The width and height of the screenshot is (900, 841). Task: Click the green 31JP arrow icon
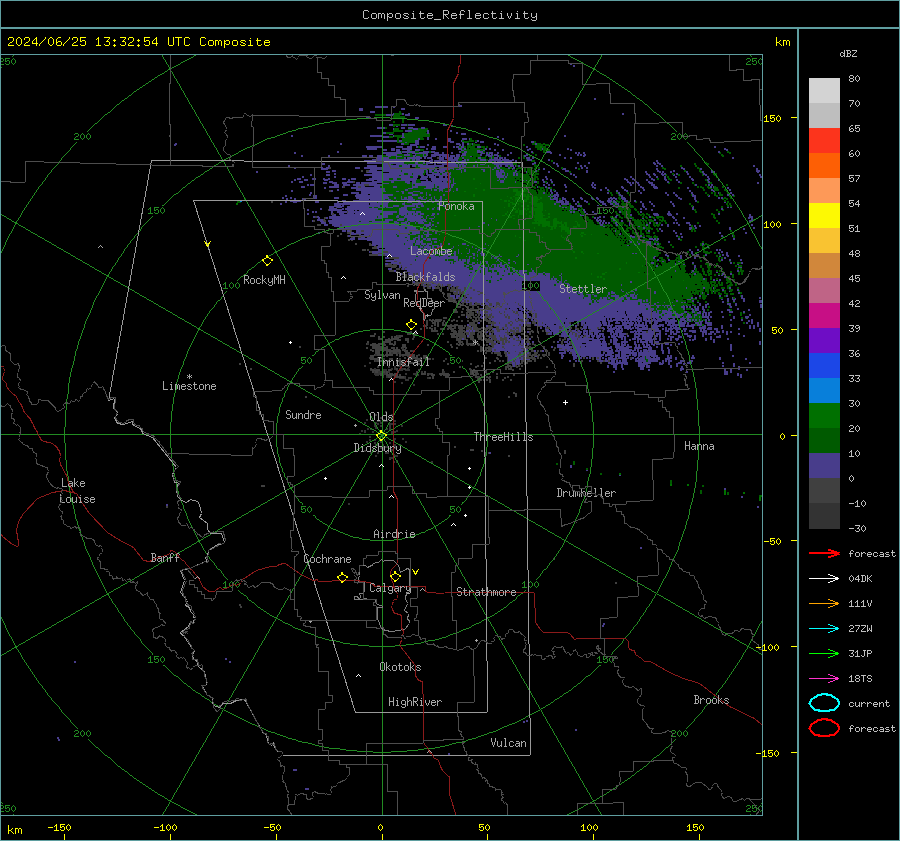[x=824, y=653]
